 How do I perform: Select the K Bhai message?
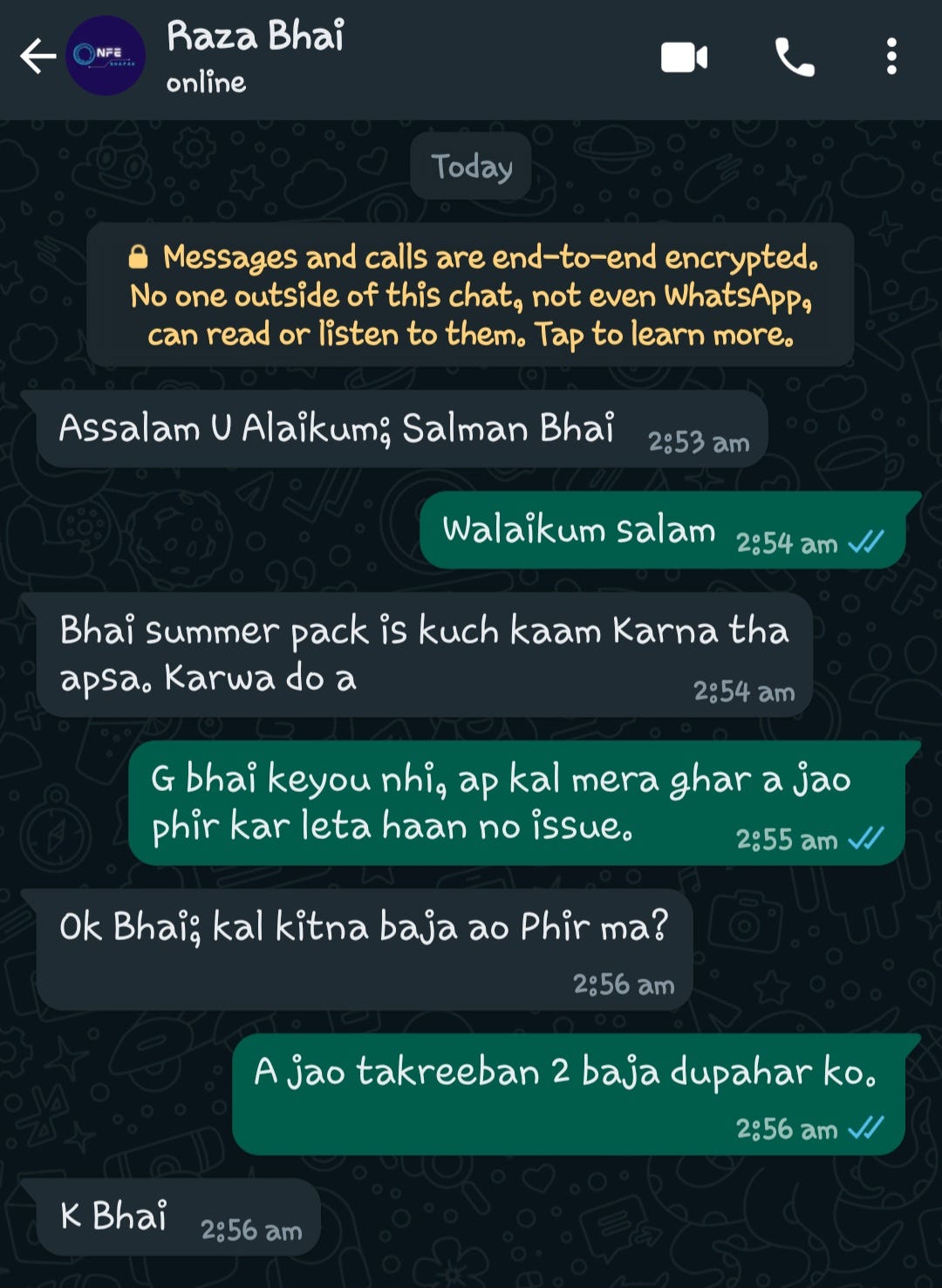179,1217
